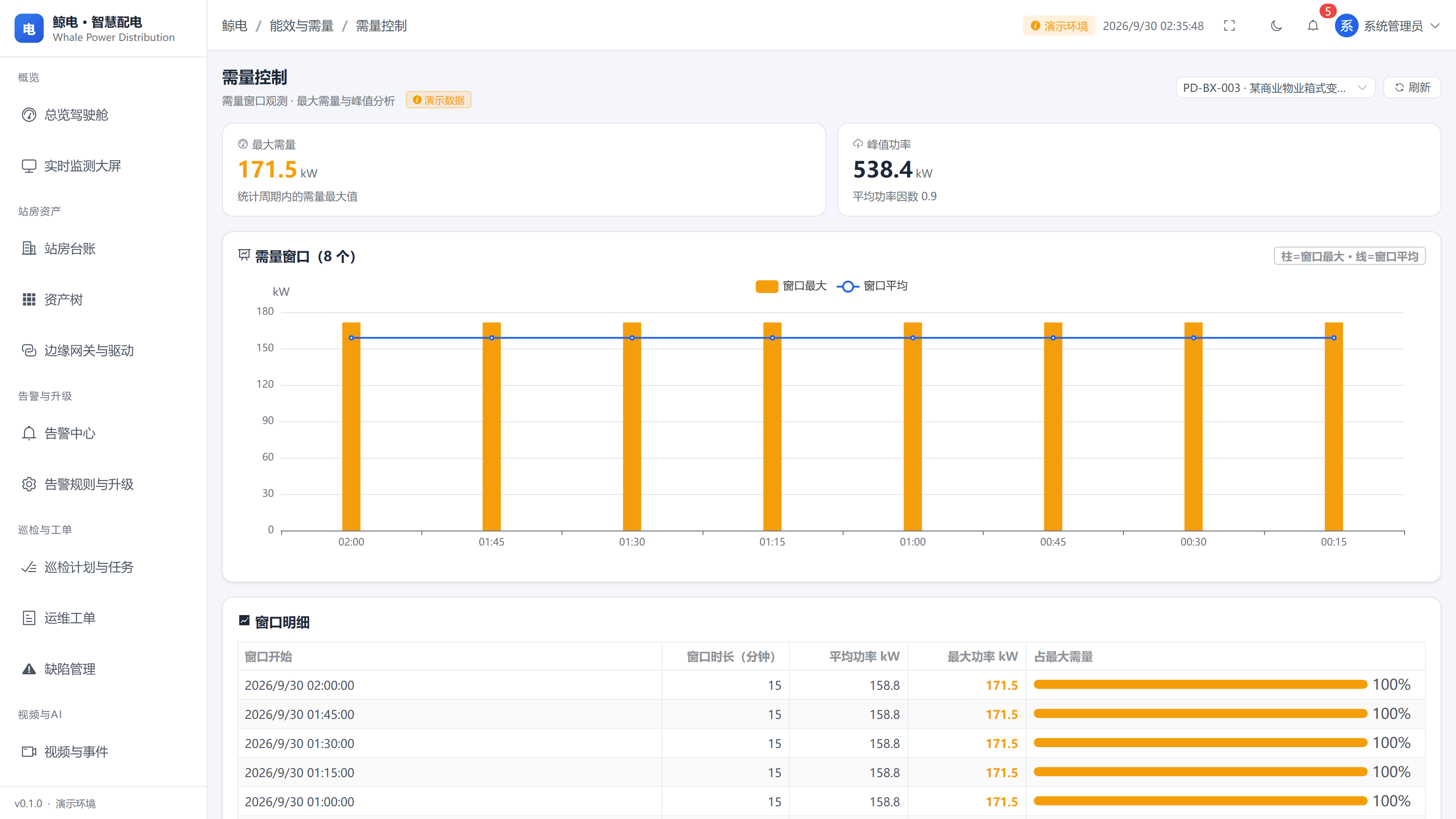Open the PD-BX-003 station dropdown
The width and height of the screenshot is (1456, 819).
pos(1275,88)
